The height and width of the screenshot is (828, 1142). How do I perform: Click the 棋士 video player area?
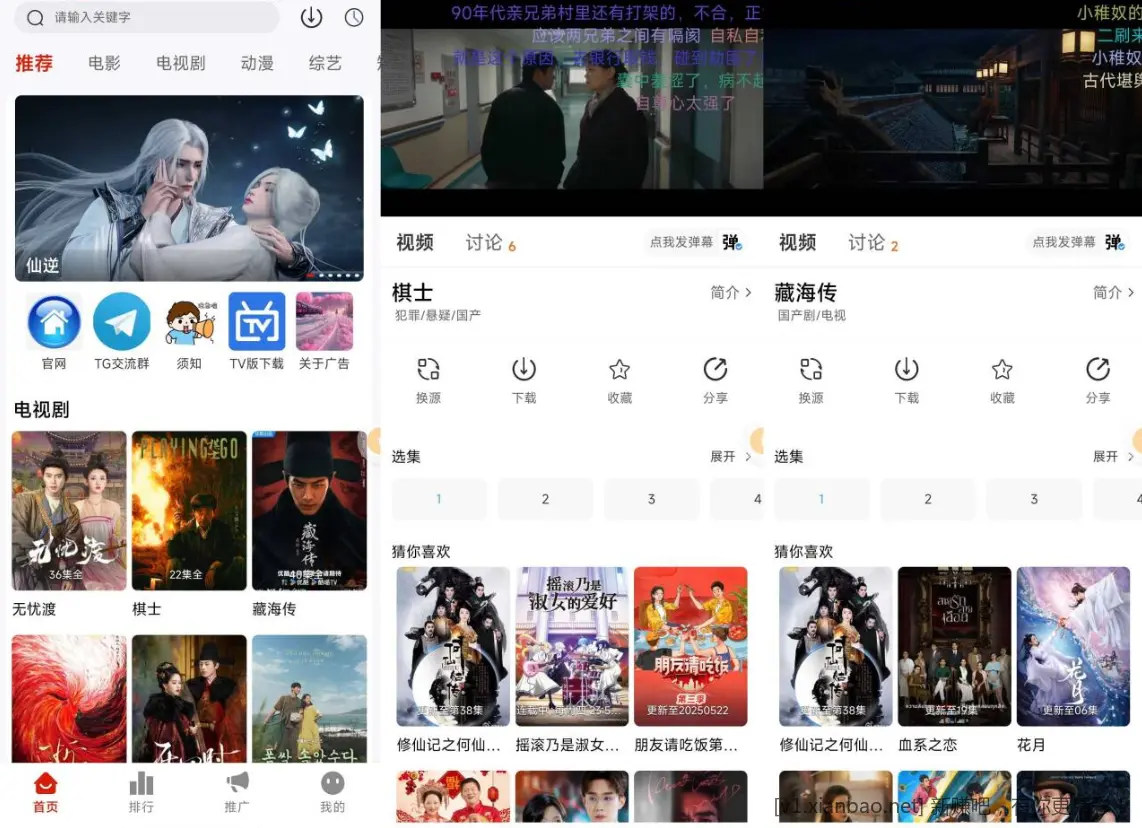click(572, 108)
